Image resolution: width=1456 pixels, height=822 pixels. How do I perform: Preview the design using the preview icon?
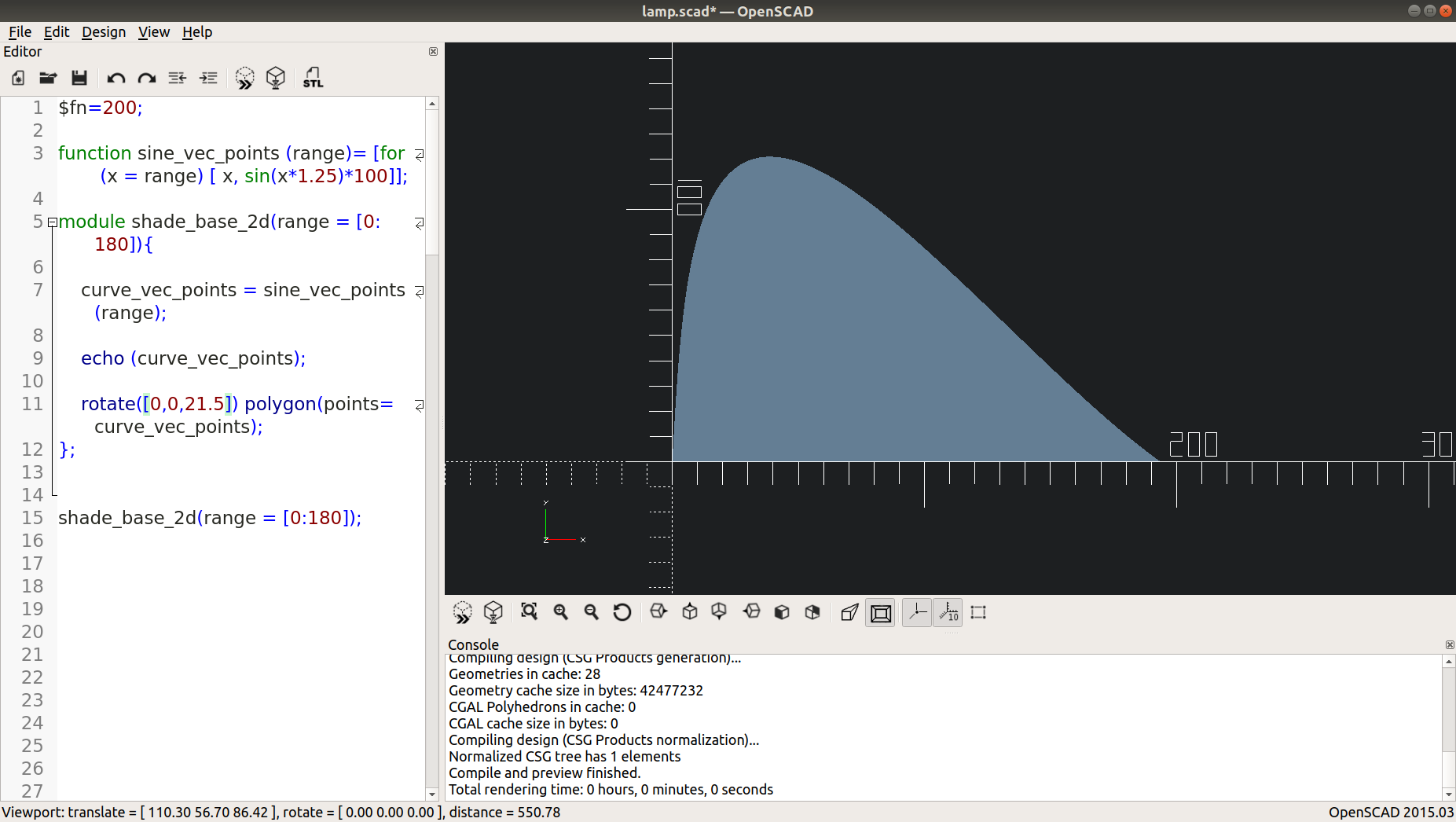point(245,78)
